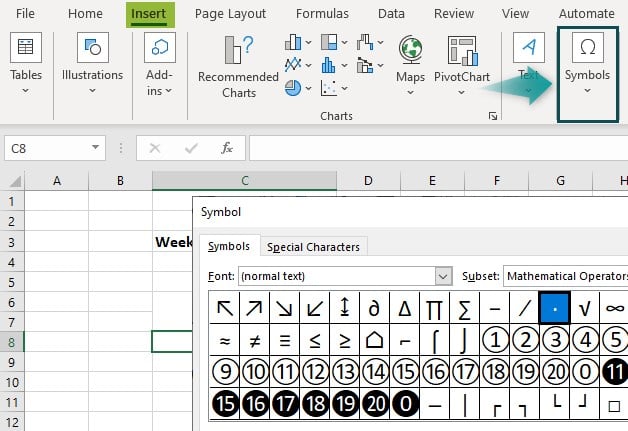
Task: Click the Symbols tab in dialog
Action: (x=229, y=246)
